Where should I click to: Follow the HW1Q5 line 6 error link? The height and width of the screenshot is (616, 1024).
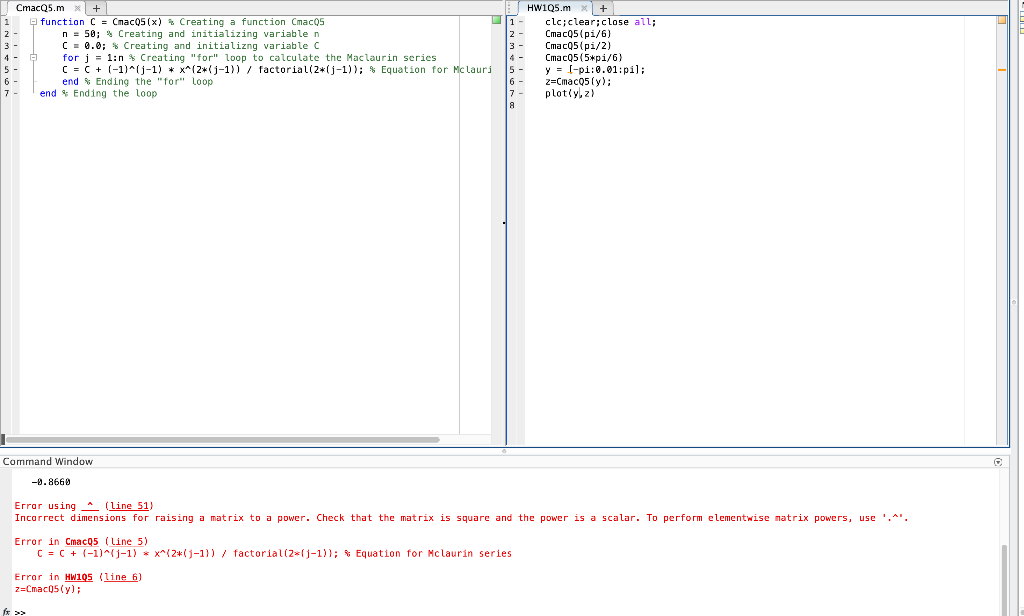click(121, 577)
